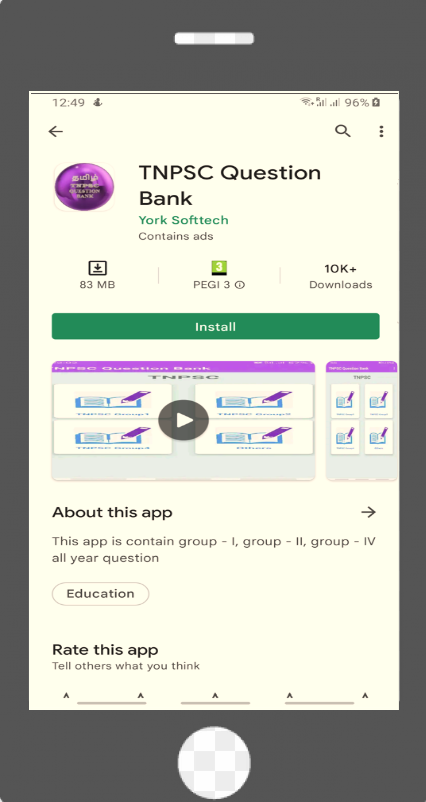Tap the back arrow icon
426x802 pixels.
(55, 131)
